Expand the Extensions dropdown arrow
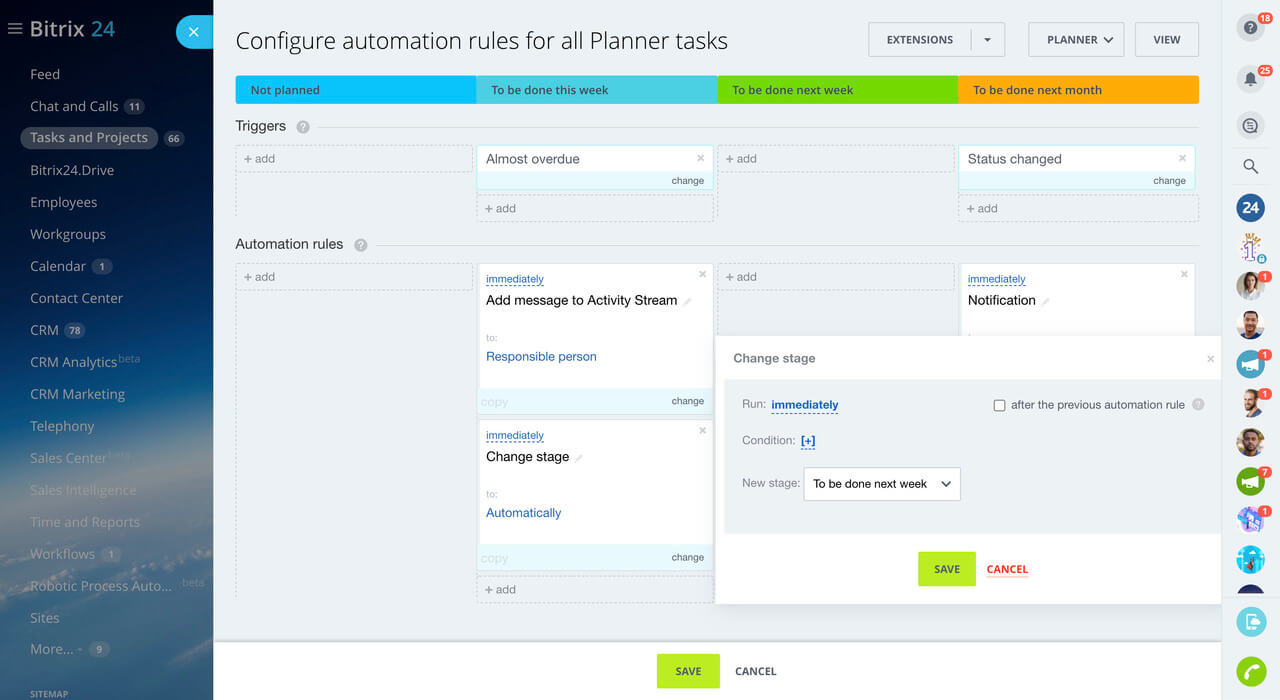1280x700 pixels. (988, 39)
